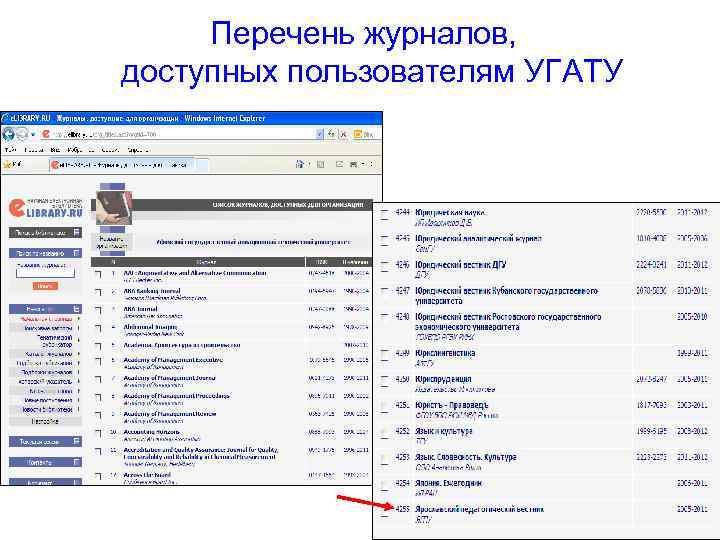Open the recent pages arrow beside Forward
This screenshot has height=540, width=720.
coord(33,135)
